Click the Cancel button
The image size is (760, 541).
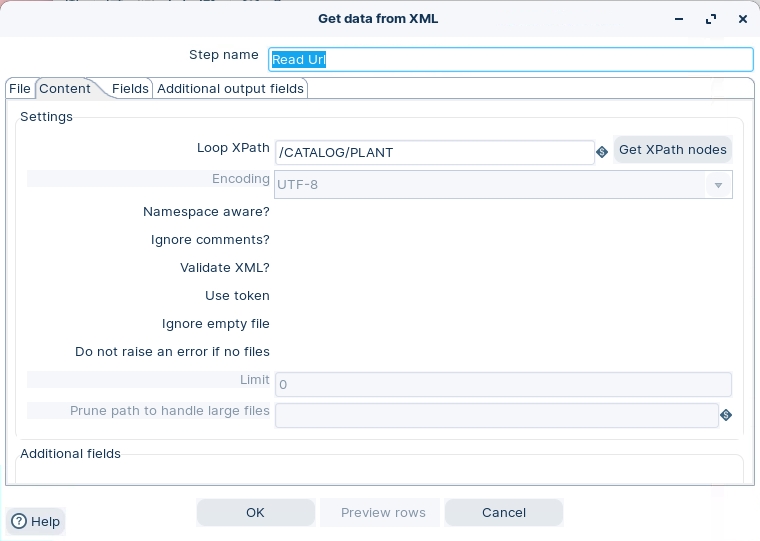tap(504, 512)
